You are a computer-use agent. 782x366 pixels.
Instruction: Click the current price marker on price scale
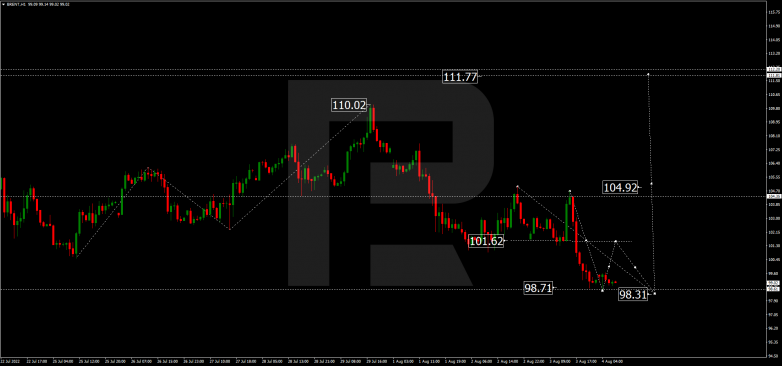tap(774, 283)
